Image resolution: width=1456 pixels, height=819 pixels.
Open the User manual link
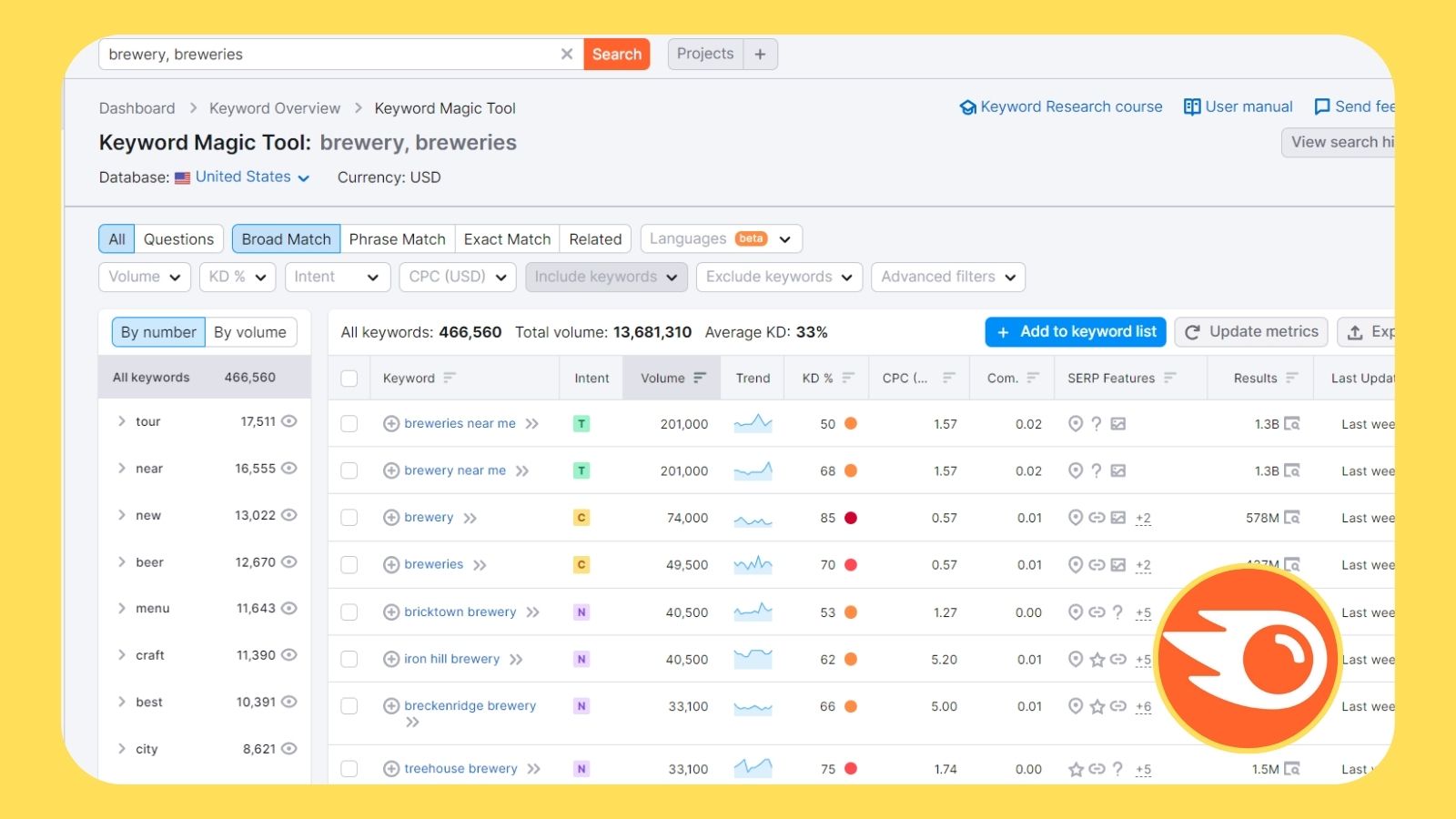tap(1238, 107)
